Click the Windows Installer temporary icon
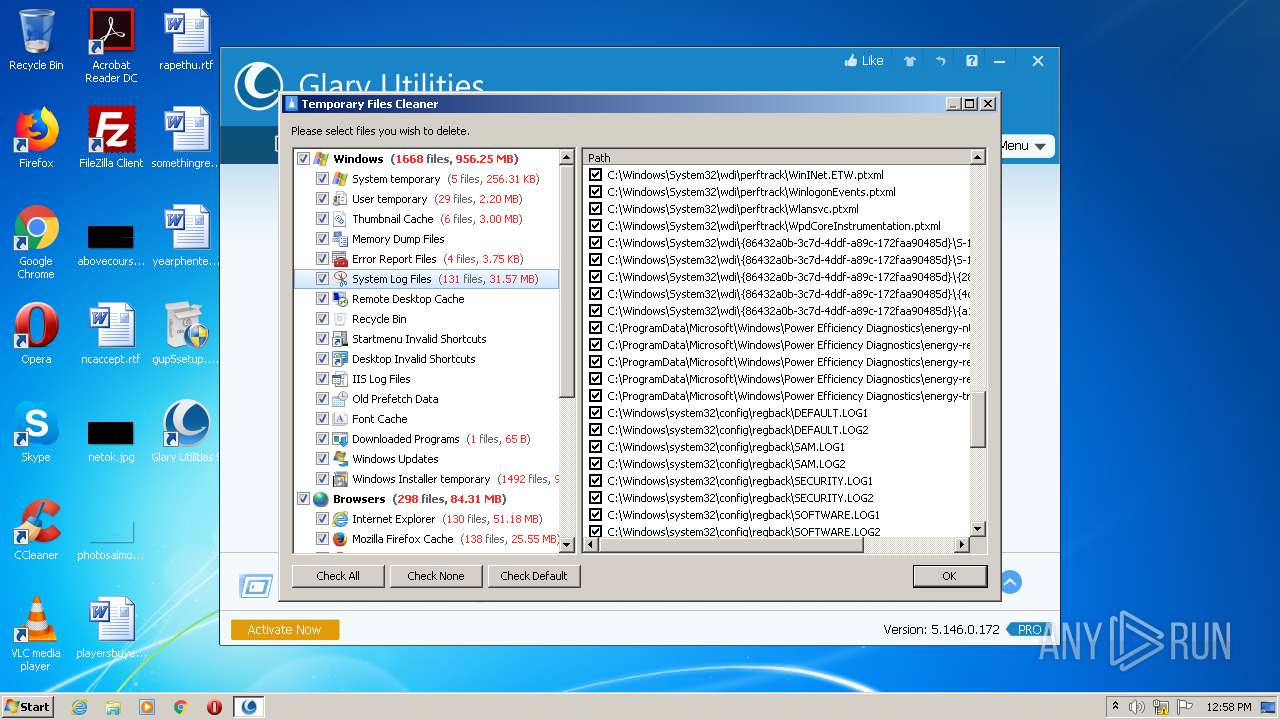 click(340, 479)
